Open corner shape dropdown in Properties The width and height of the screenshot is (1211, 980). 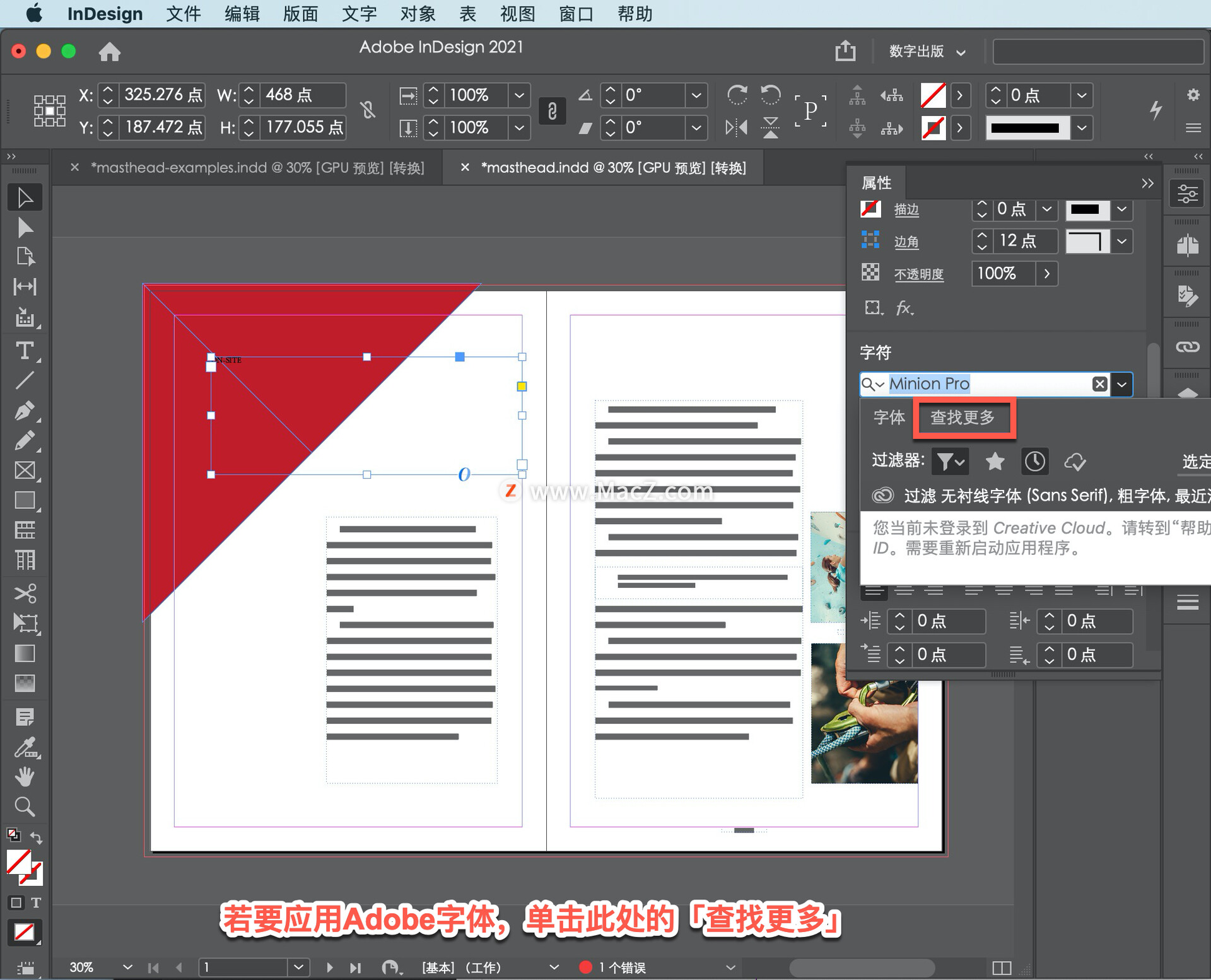1122,241
